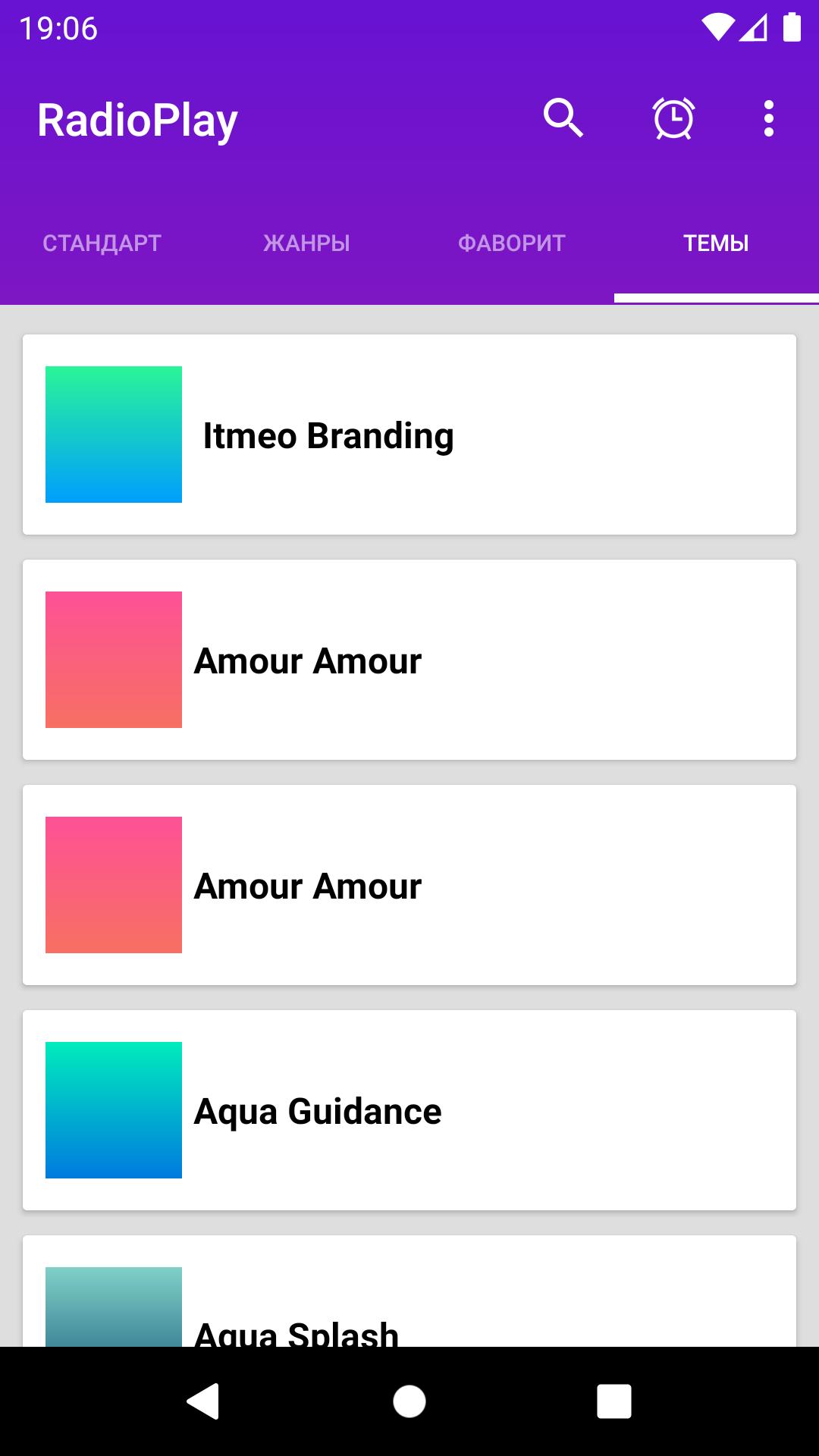Image resolution: width=819 pixels, height=1456 pixels.
Task: Tap the battery icon in status bar
Action: [x=792, y=27]
